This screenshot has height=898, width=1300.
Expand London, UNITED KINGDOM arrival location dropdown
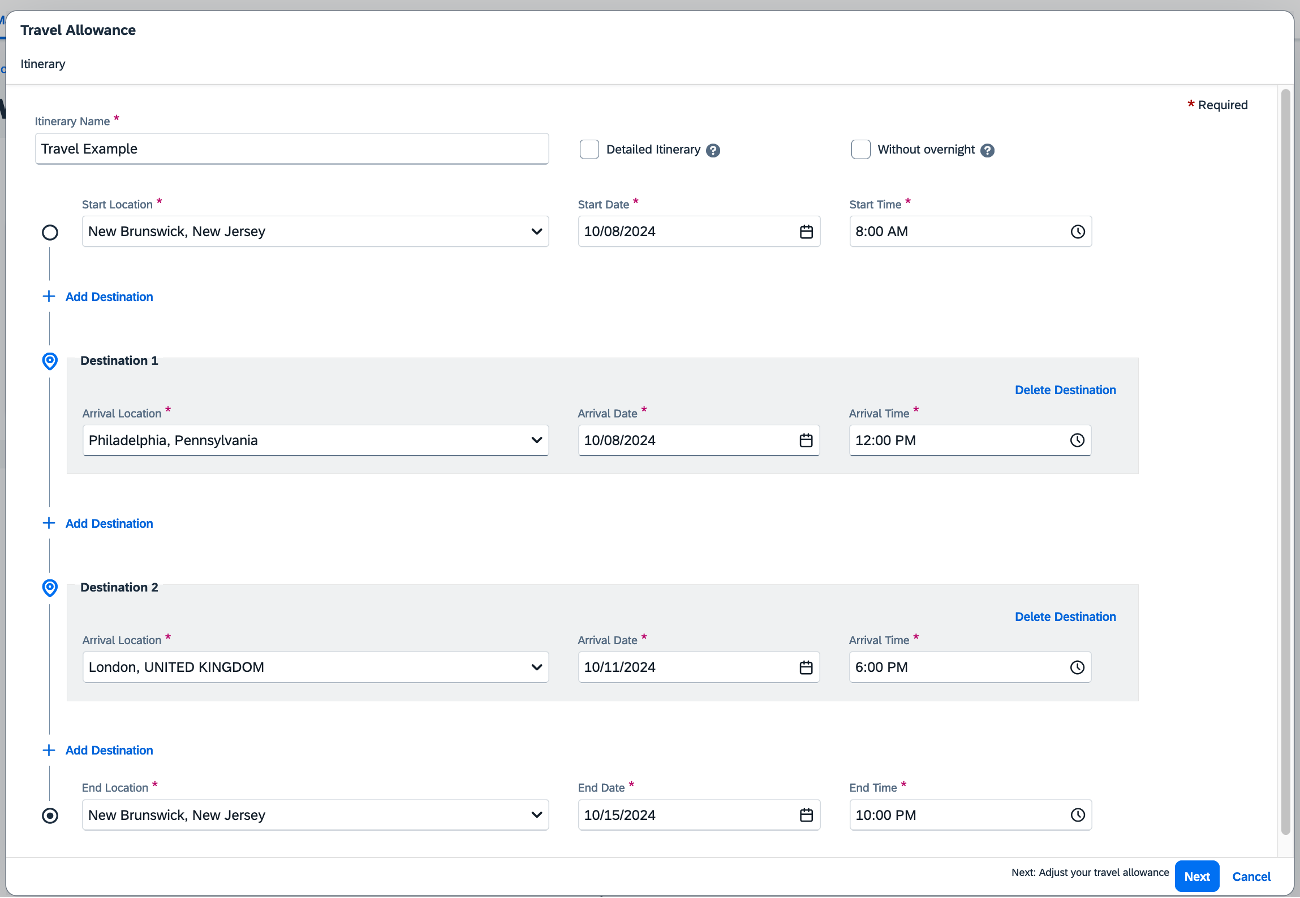537,667
